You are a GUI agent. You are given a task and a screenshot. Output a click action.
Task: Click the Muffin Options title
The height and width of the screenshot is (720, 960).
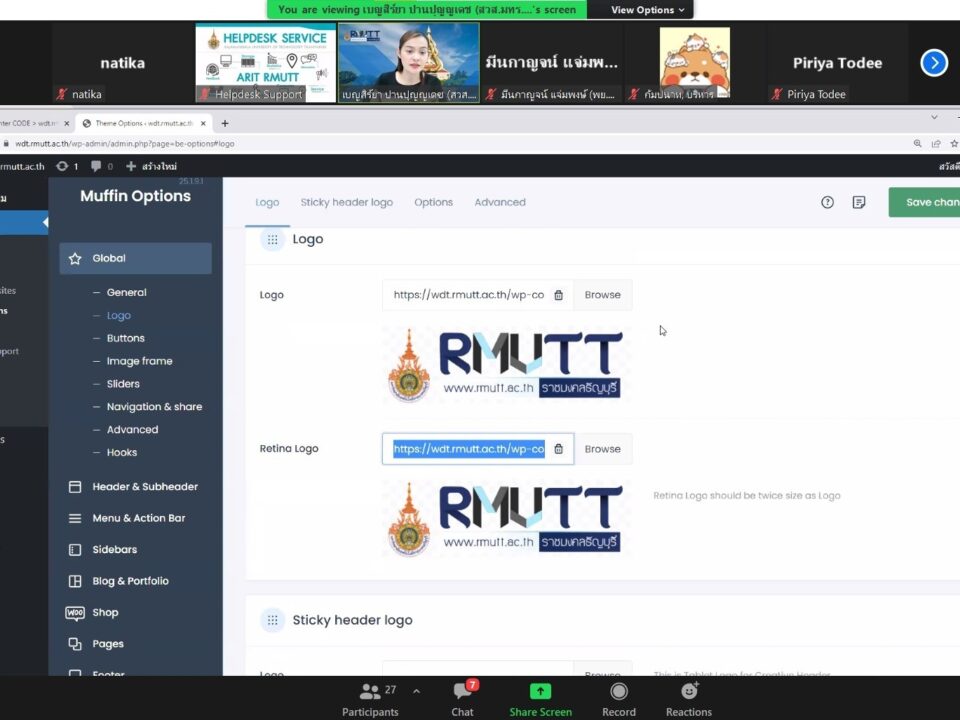tap(135, 196)
